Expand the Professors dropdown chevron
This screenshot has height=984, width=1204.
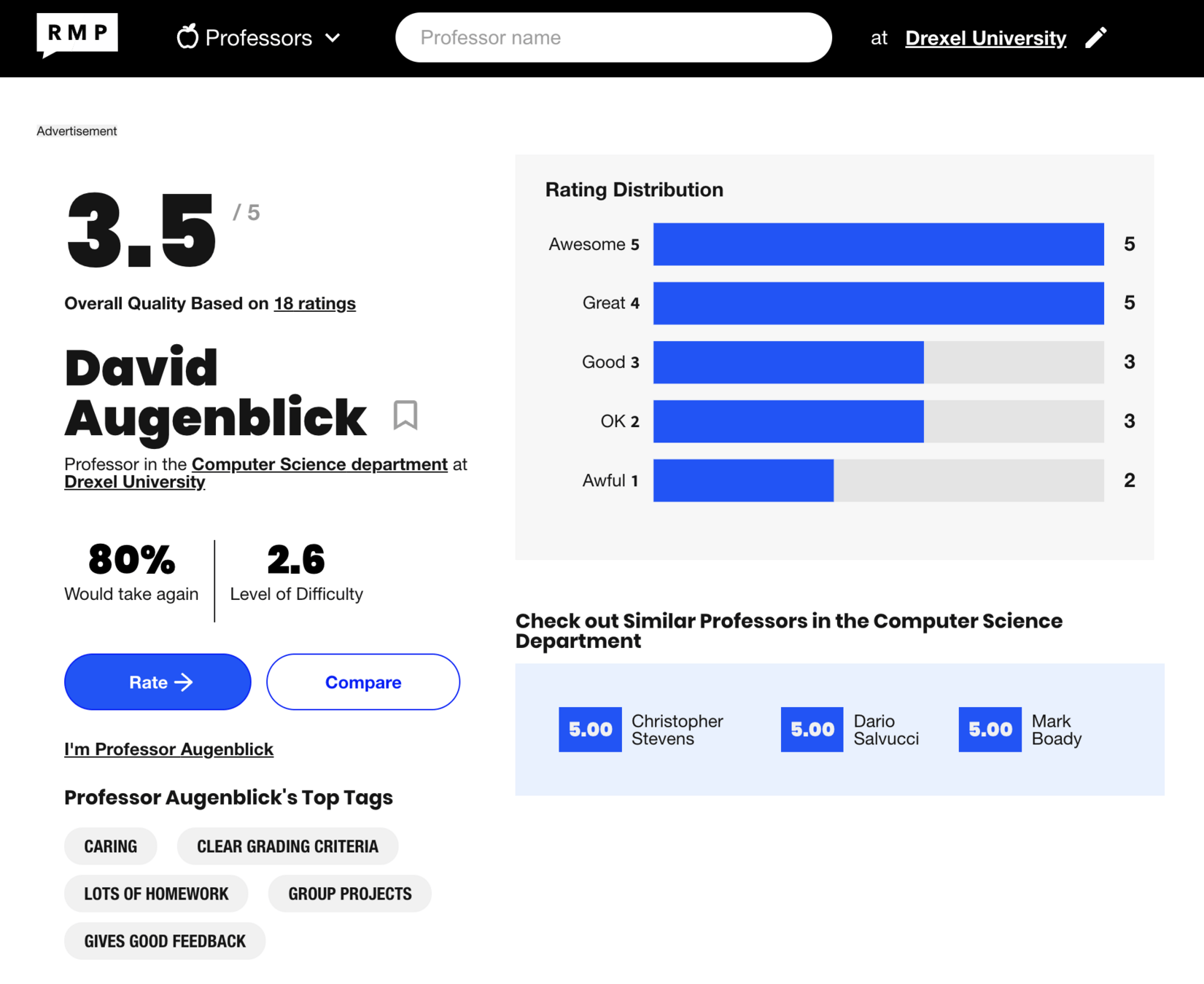(333, 38)
